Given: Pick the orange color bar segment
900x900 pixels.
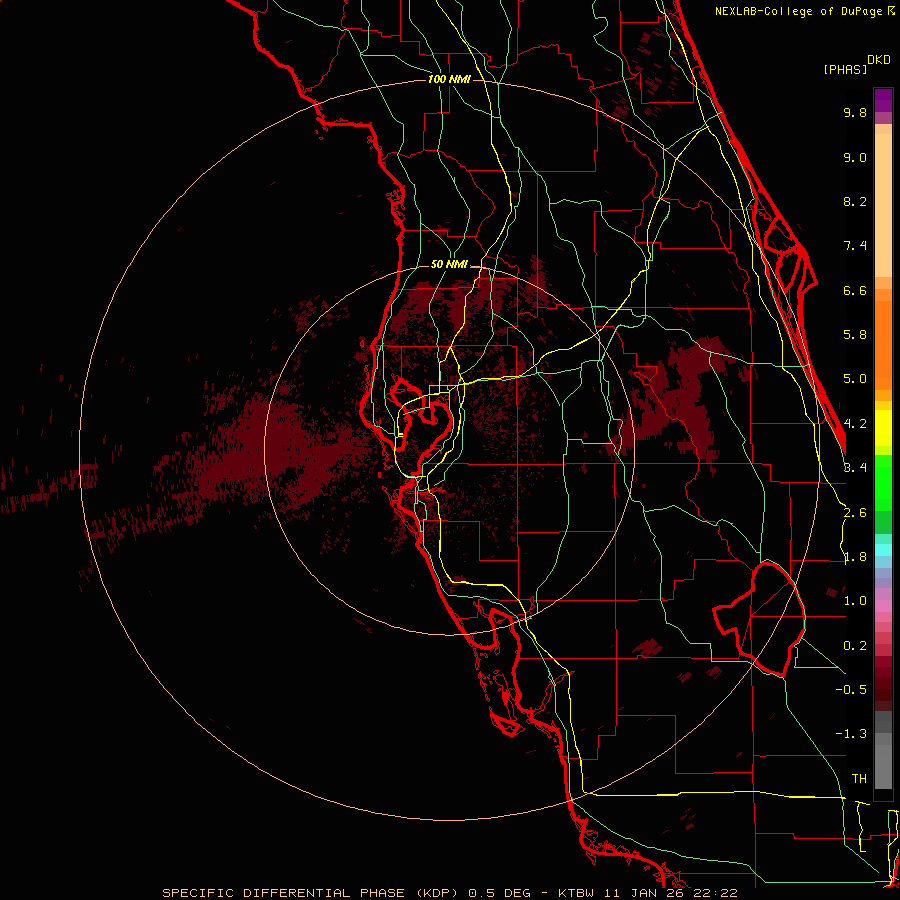Looking at the screenshot, I should coord(883,346).
